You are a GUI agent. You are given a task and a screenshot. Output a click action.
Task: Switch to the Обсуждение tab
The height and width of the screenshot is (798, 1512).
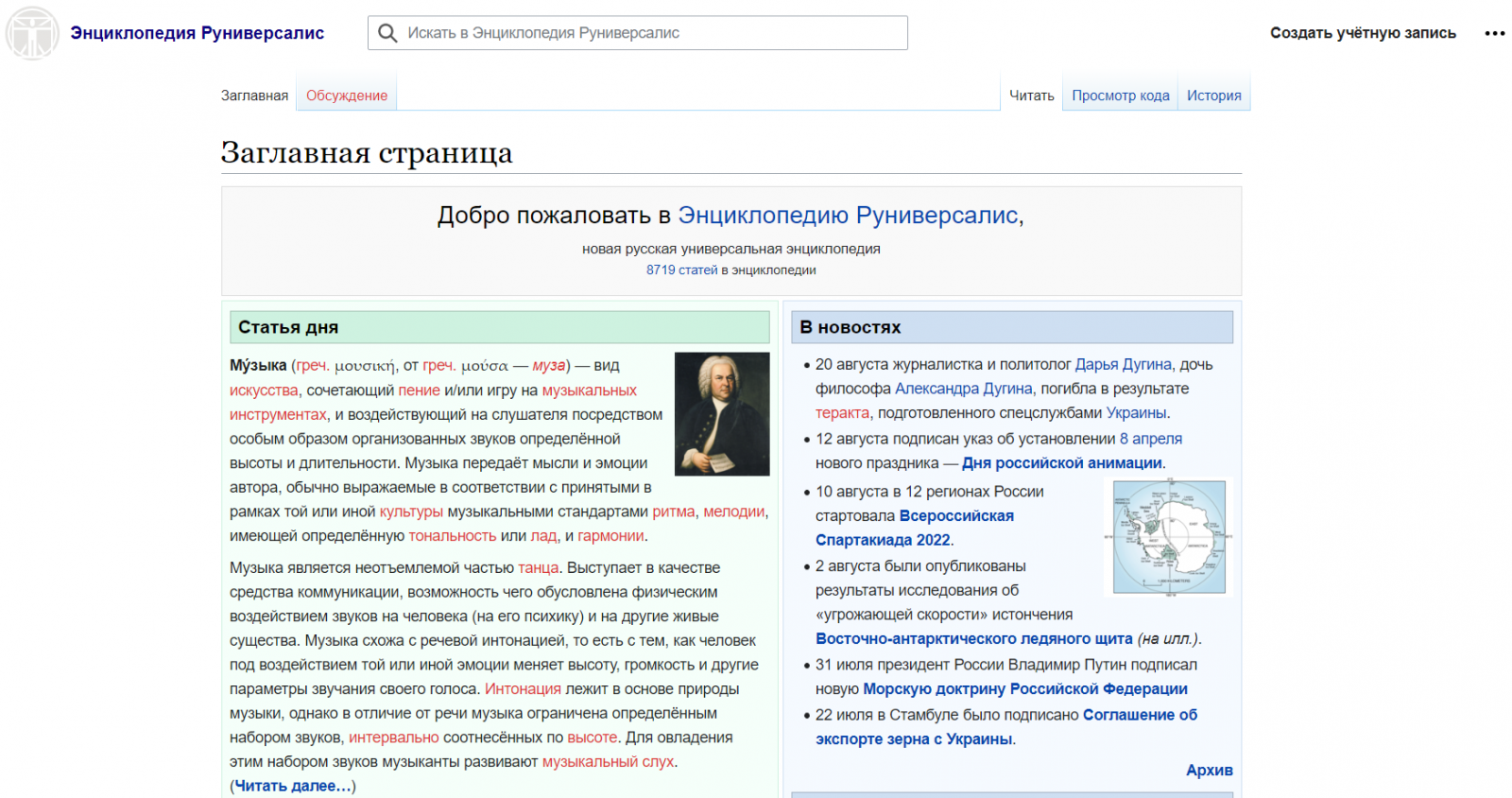pos(347,95)
